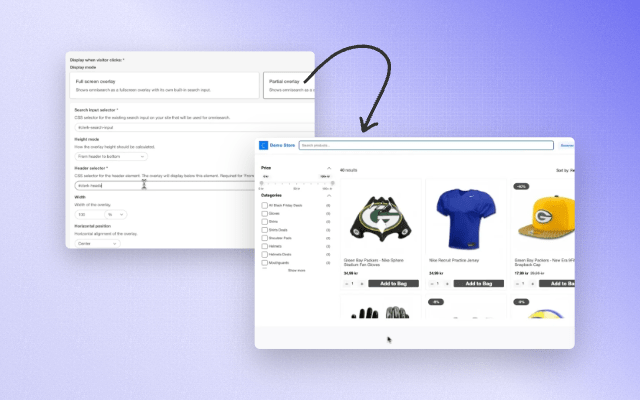Increase quantity for the Fan Gloves

(x=362, y=284)
